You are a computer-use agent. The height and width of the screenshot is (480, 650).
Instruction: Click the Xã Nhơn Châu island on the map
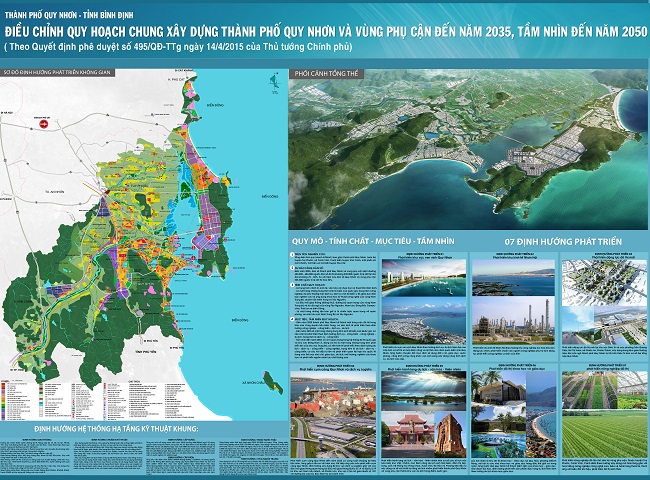click(273, 383)
